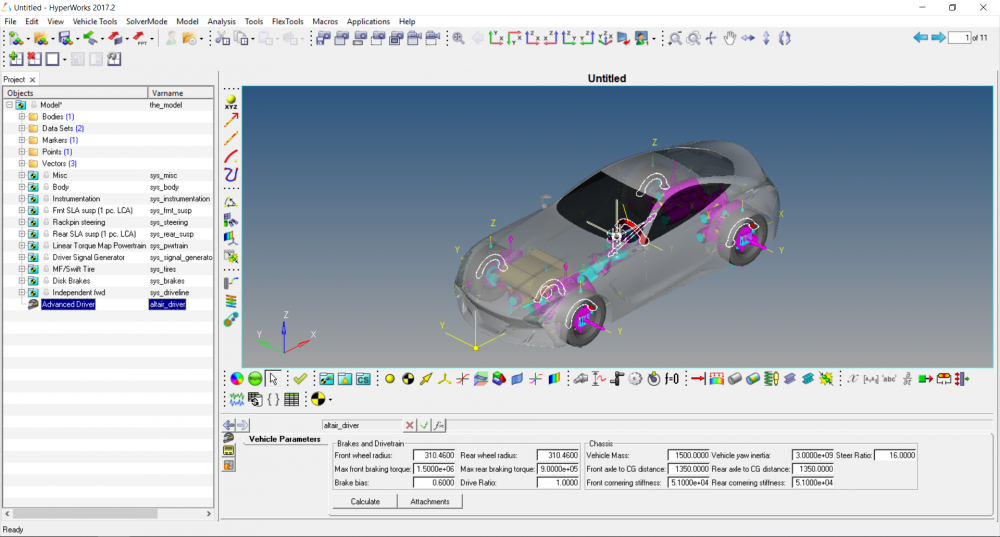This screenshot has height=537, width=1000.
Task: Click the Points entity icon (yellow sphere)
Action: click(x=390, y=379)
